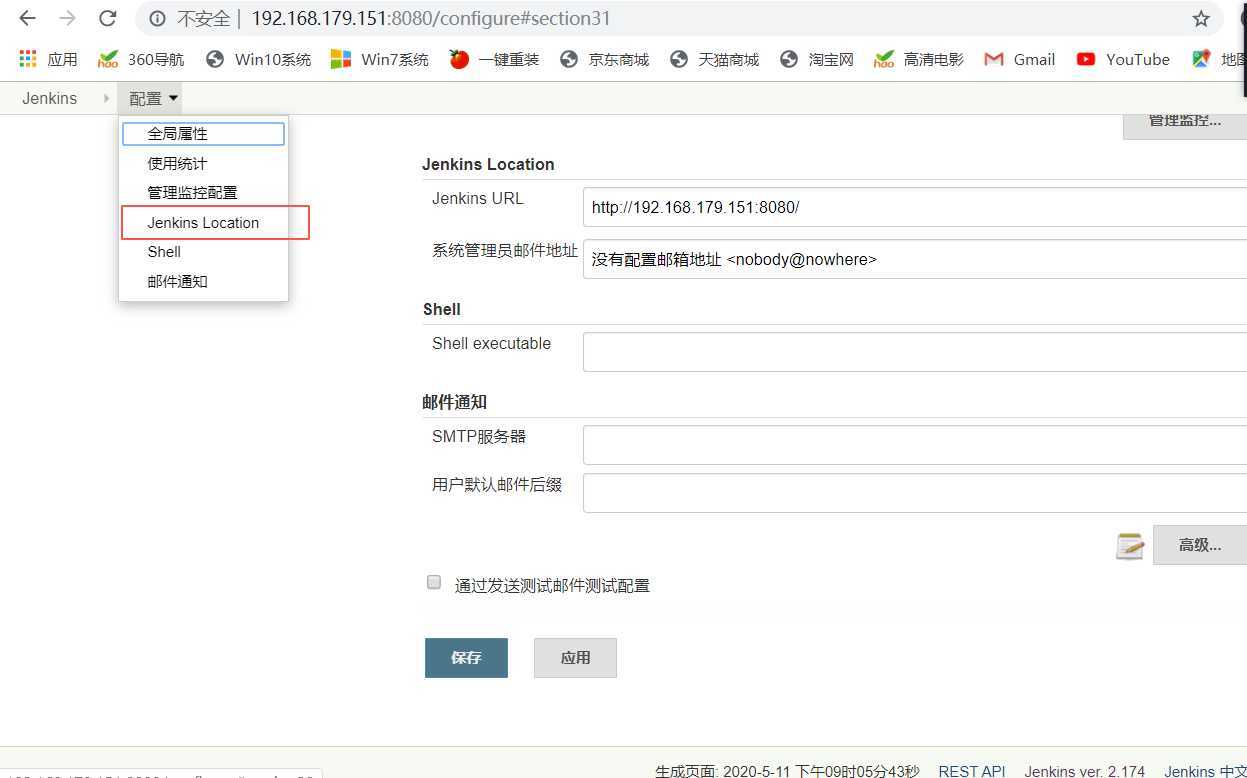Select 邮件通知 in the section menu

pos(203,281)
